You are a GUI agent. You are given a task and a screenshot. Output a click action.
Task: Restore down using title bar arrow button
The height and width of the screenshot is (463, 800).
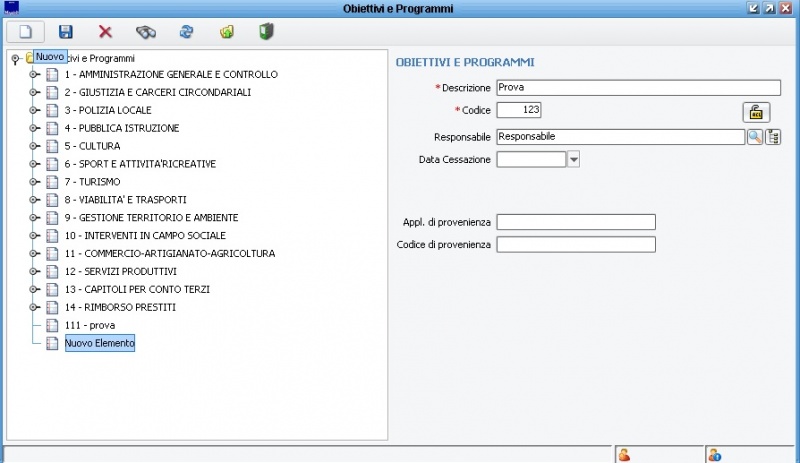tap(753, 8)
